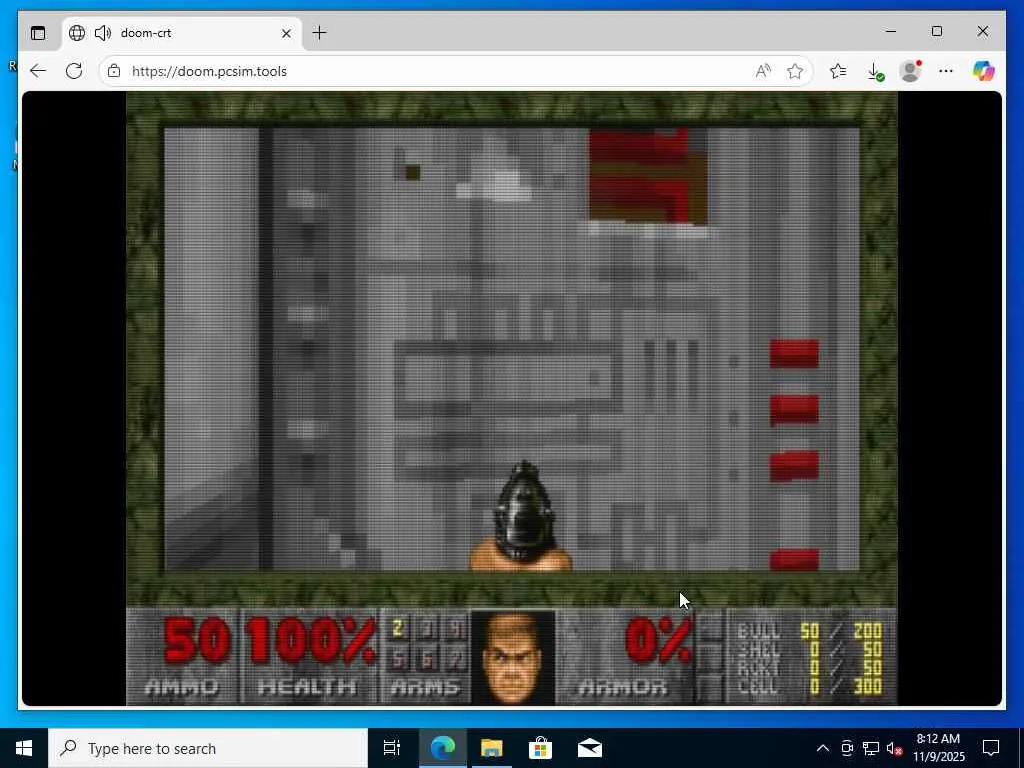Open Task View

(391, 748)
